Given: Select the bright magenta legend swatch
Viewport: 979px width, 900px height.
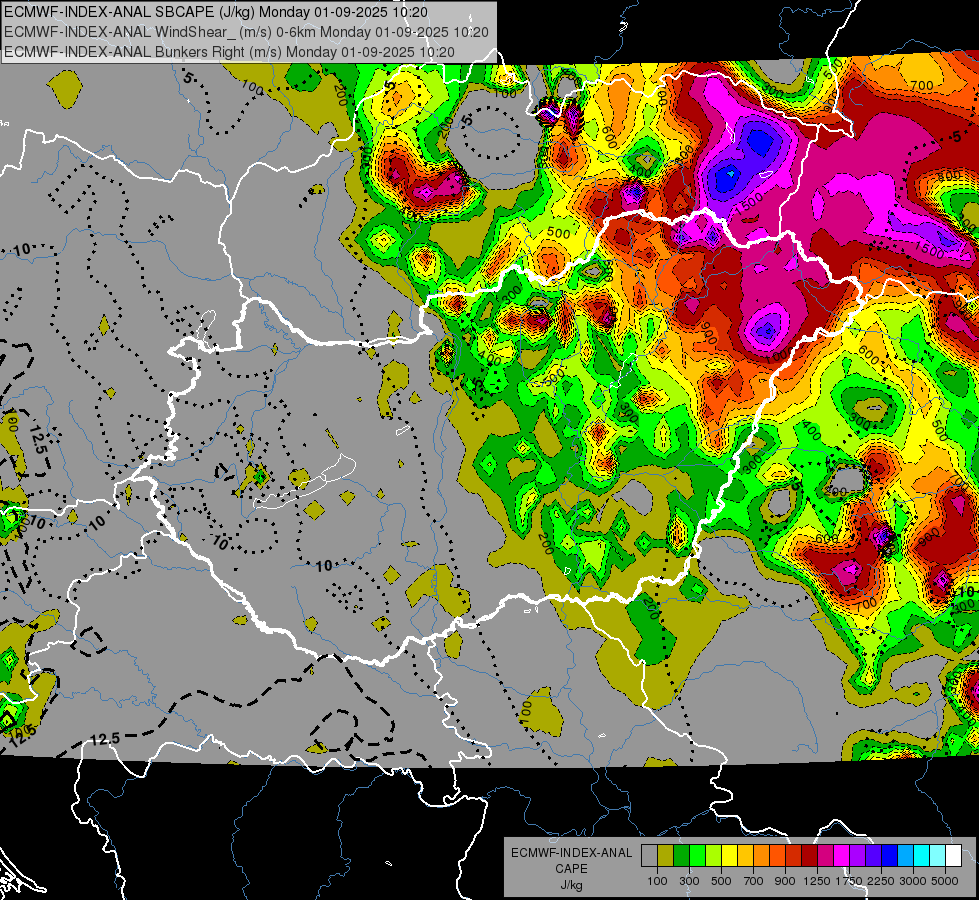Looking at the screenshot, I should pyautogui.click(x=842, y=856).
